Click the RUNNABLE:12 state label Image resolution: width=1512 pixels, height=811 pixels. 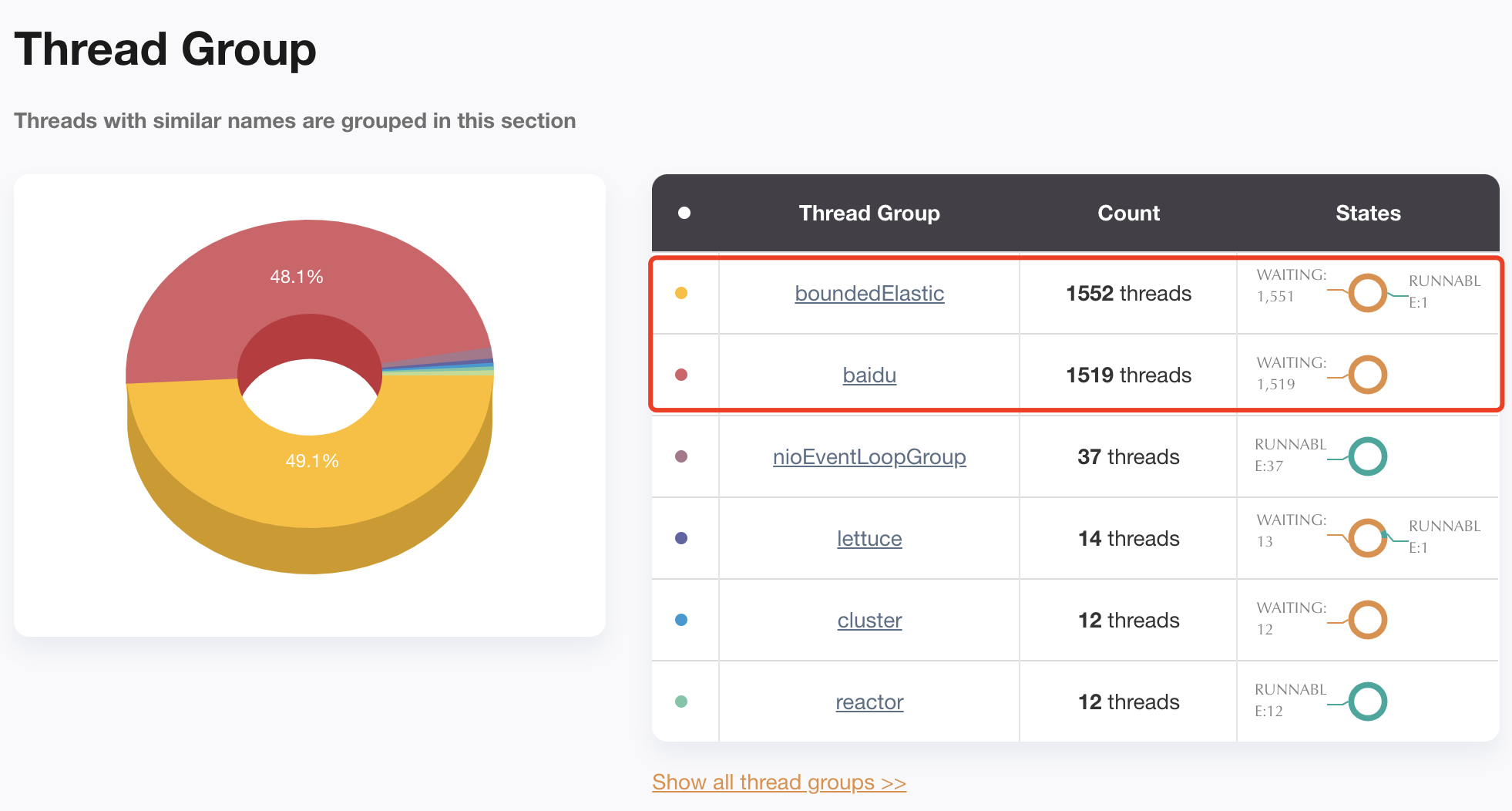tap(1291, 700)
